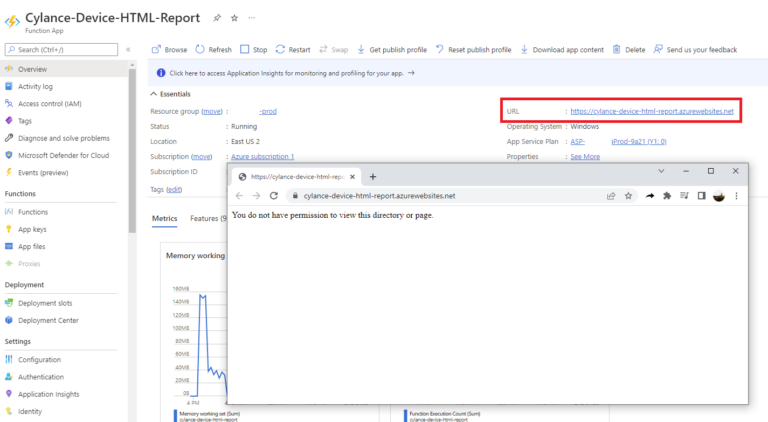The image size is (768, 422).
Task: Refresh the function app overview
Action: tap(214, 49)
